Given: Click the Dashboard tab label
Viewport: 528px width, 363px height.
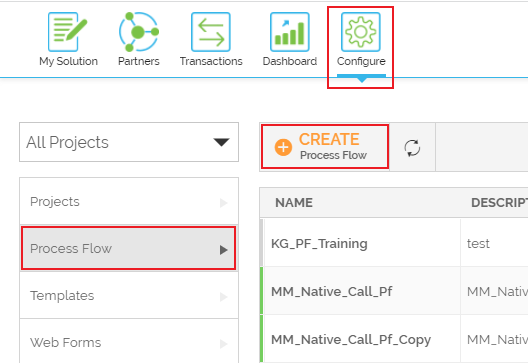Looking at the screenshot, I should 290,61.
